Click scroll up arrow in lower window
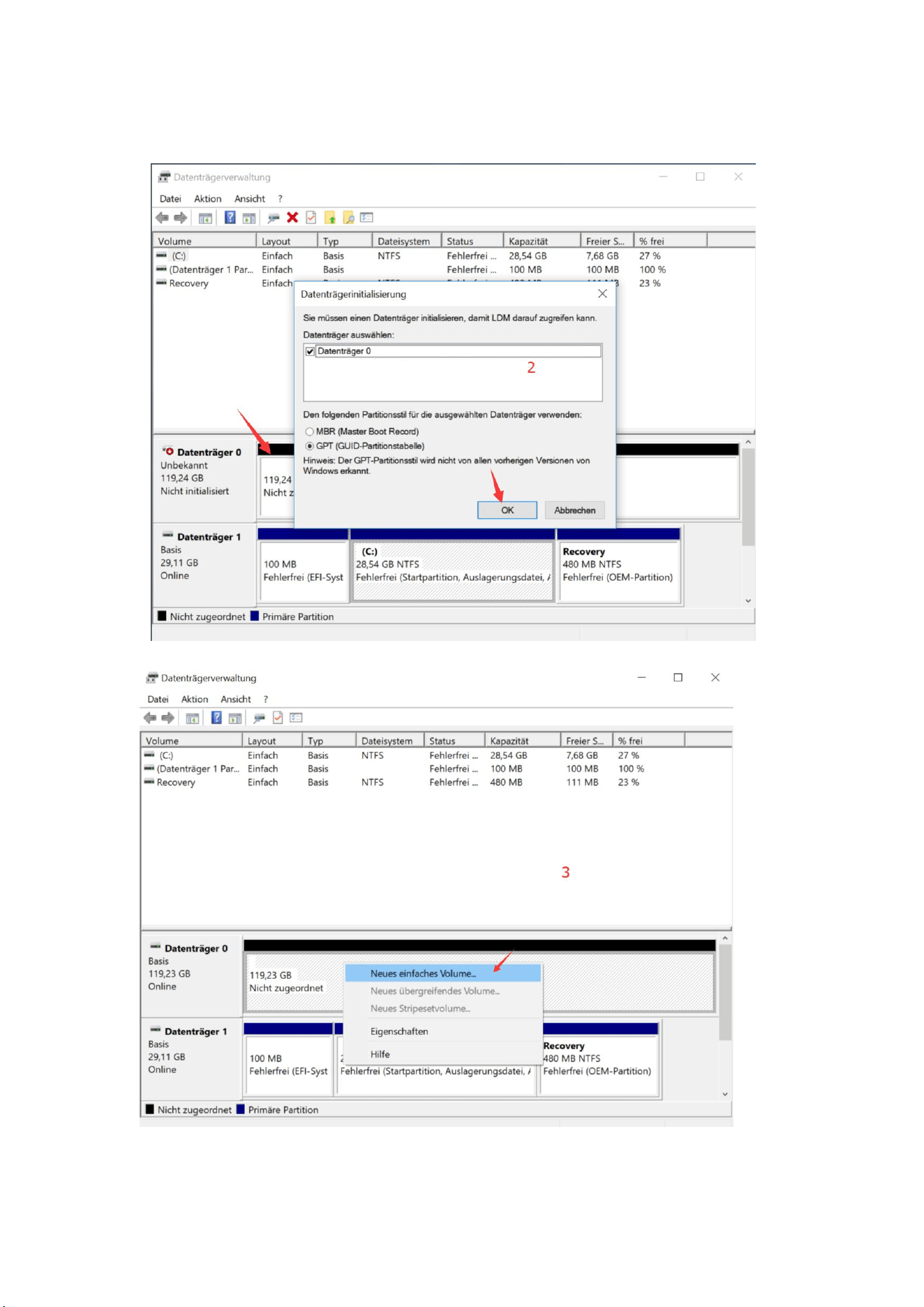 [x=725, y=938]
